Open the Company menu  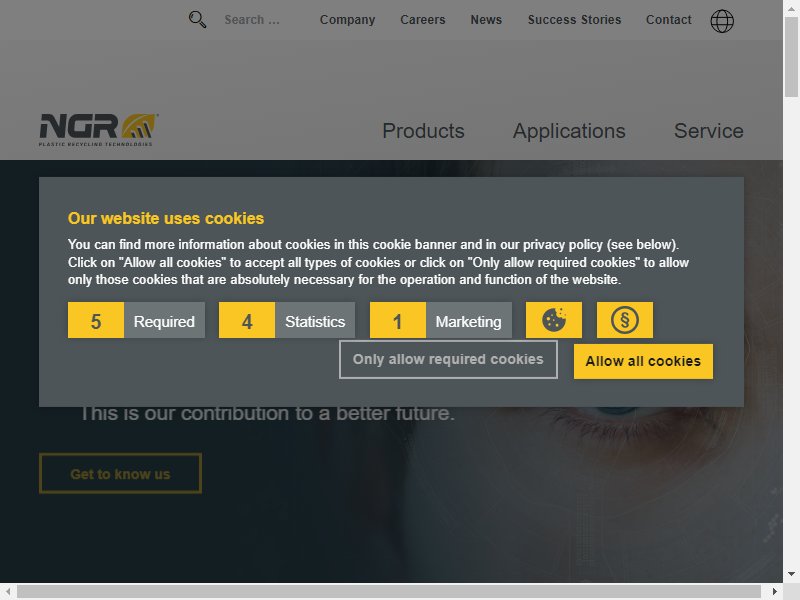pyautogui.click(x=347, y=20)
